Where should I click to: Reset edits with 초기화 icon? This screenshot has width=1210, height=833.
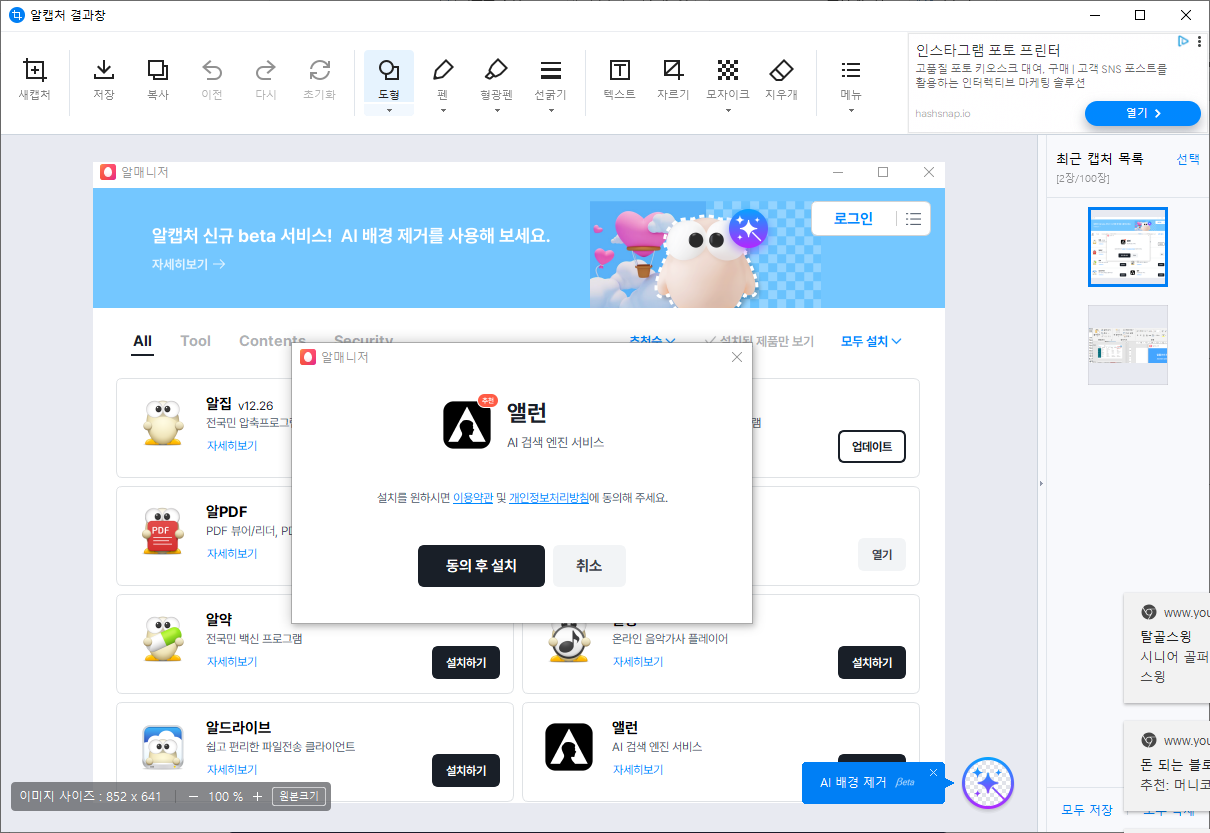(x=320, y=78)
